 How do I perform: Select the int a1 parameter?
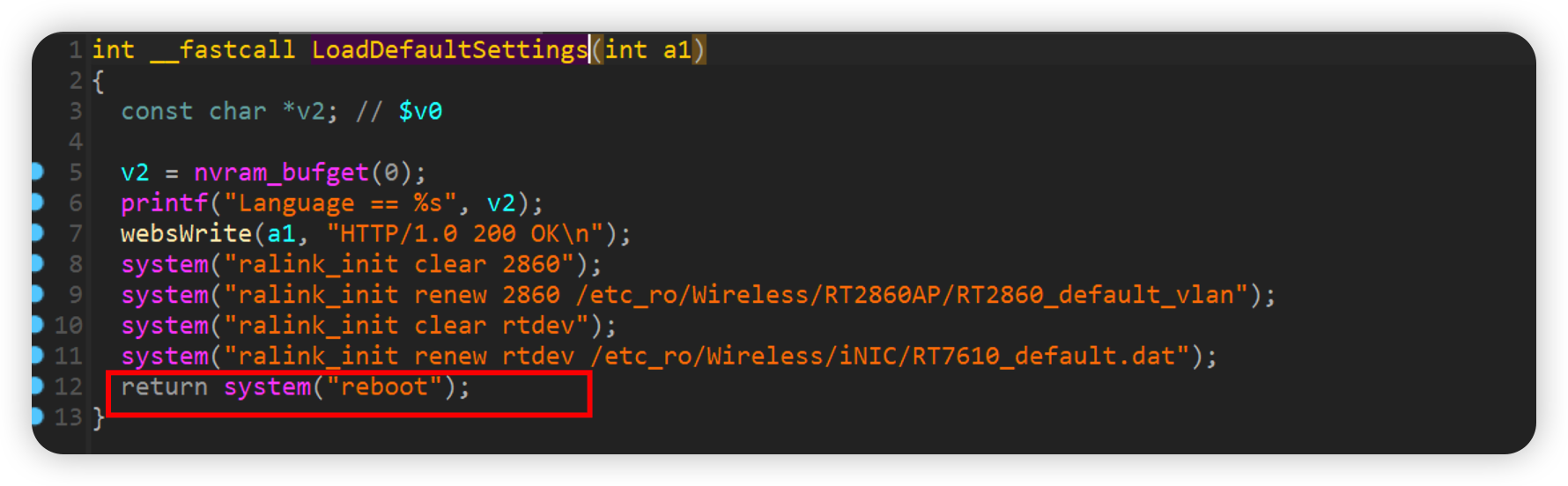(x=648, y=50)
